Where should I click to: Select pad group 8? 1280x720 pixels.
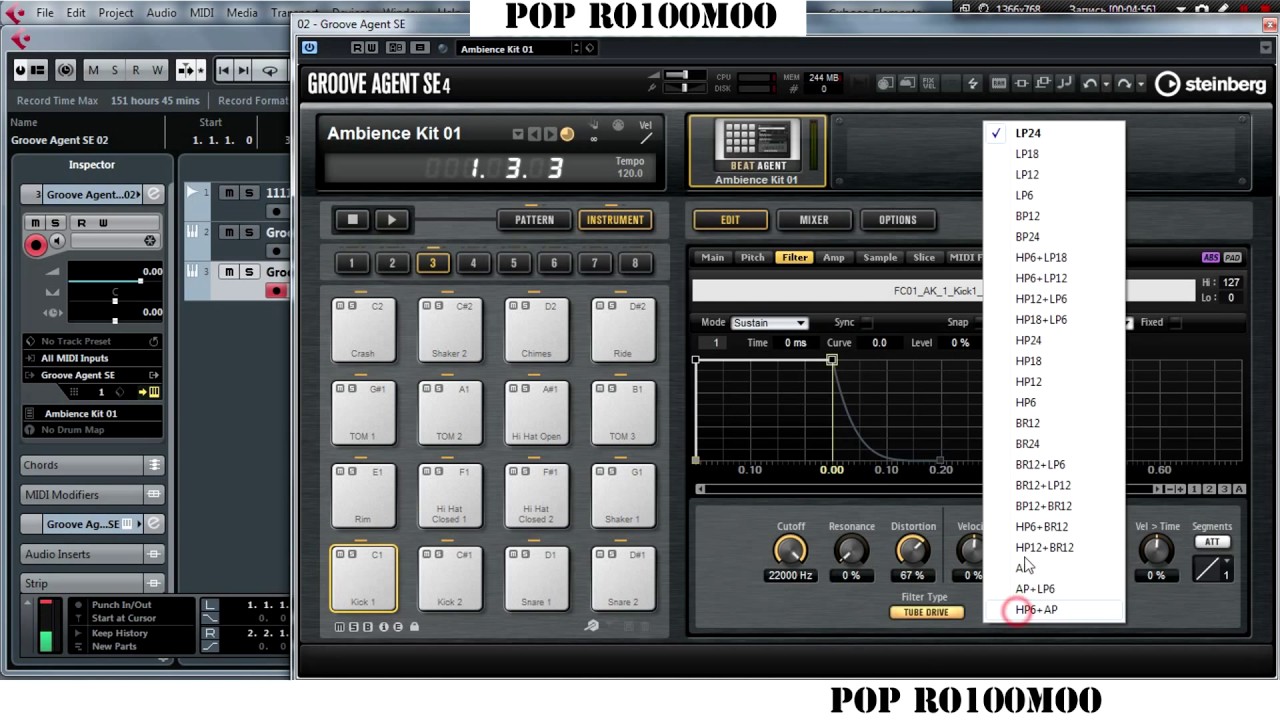coord(635,263)
